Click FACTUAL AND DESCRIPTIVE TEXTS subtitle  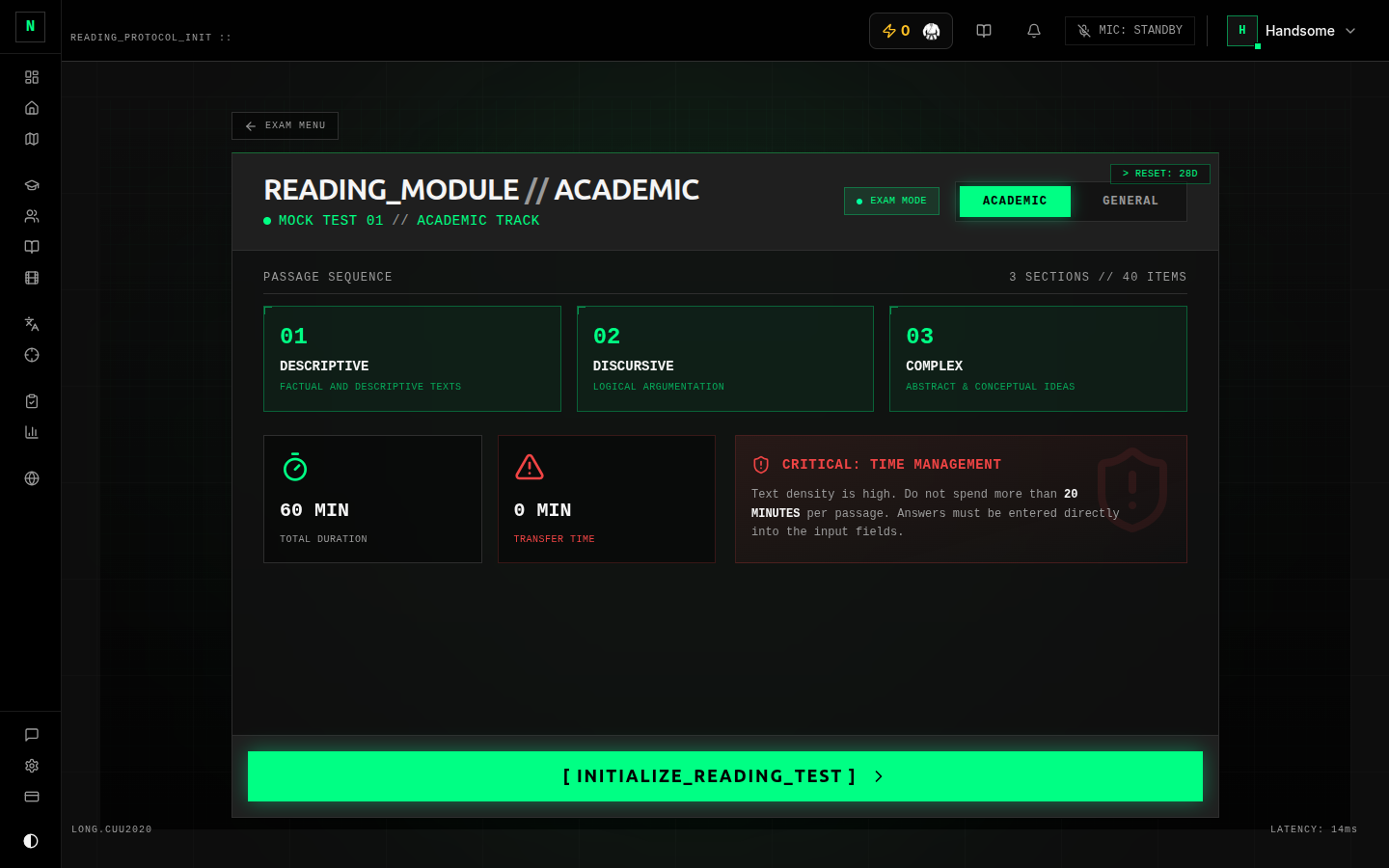[x=370, y=387]
